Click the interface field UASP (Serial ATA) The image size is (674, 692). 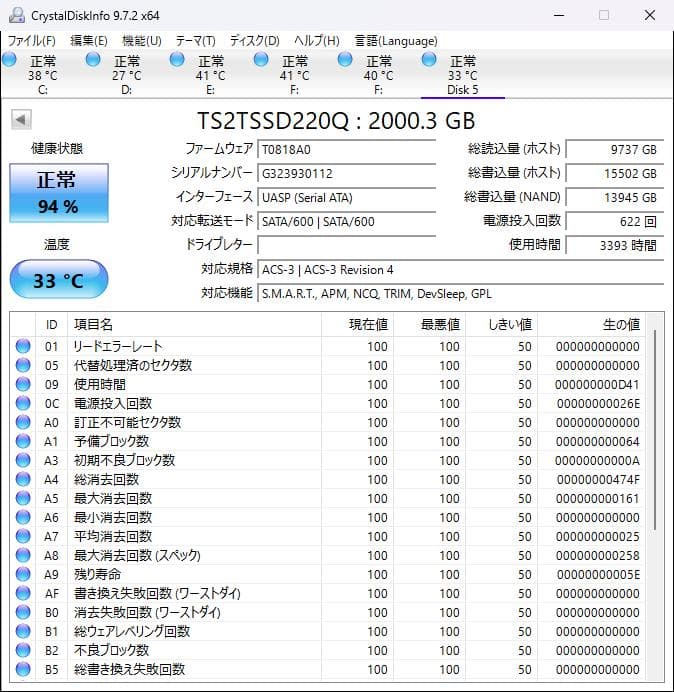(x=346, y=197)
